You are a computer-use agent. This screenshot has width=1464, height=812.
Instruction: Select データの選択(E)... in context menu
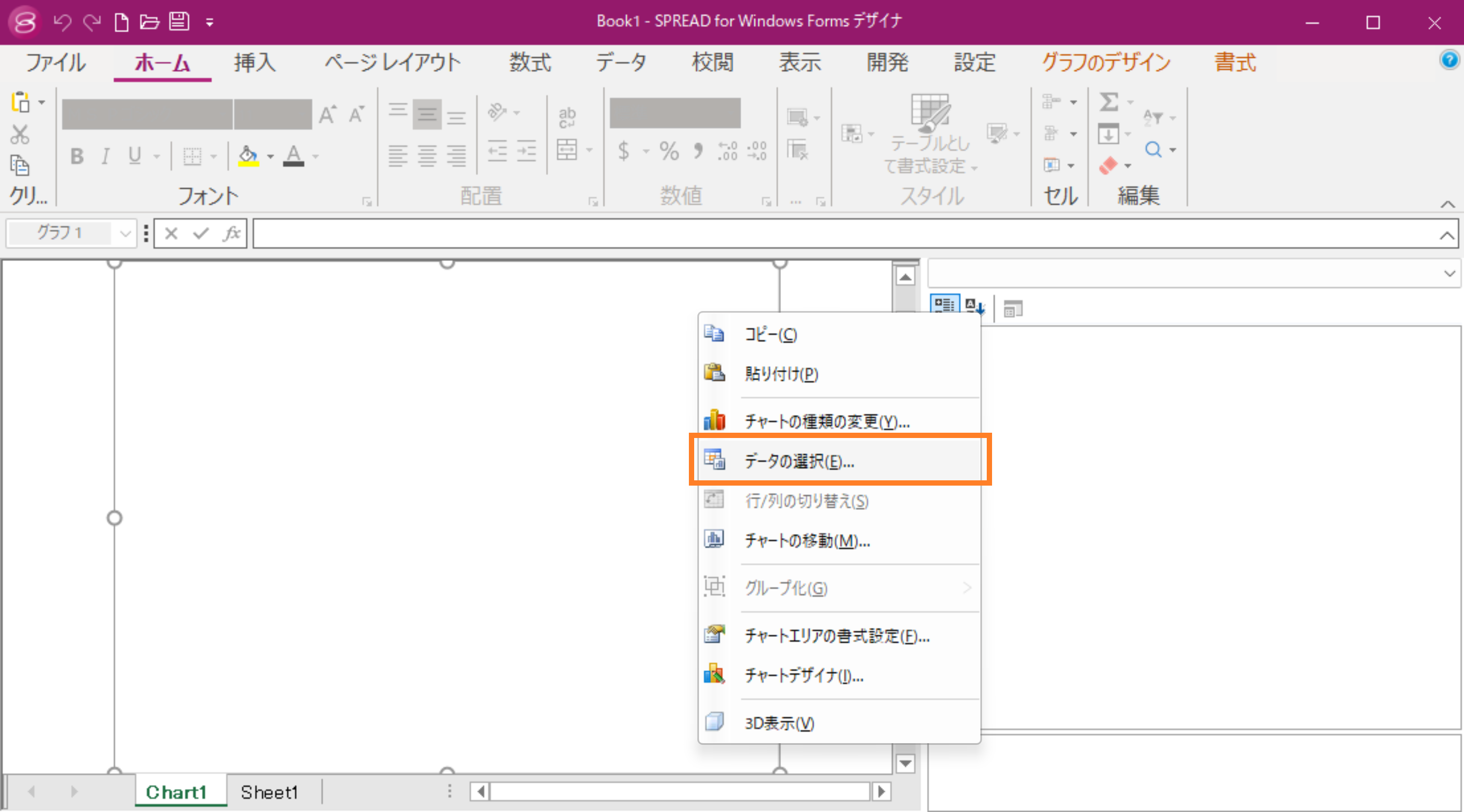pos(840,460)
